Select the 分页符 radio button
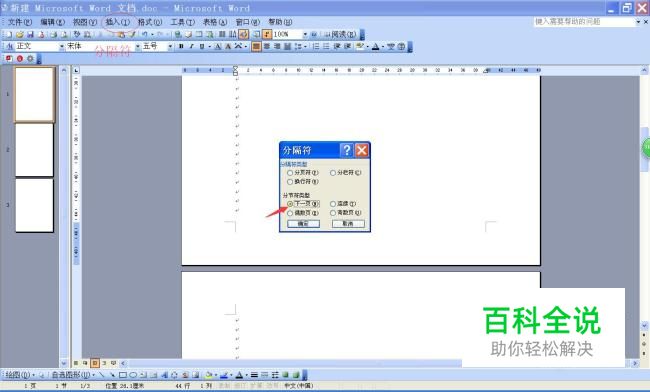The height and width of the screenshot is (392, 650). 290,173
